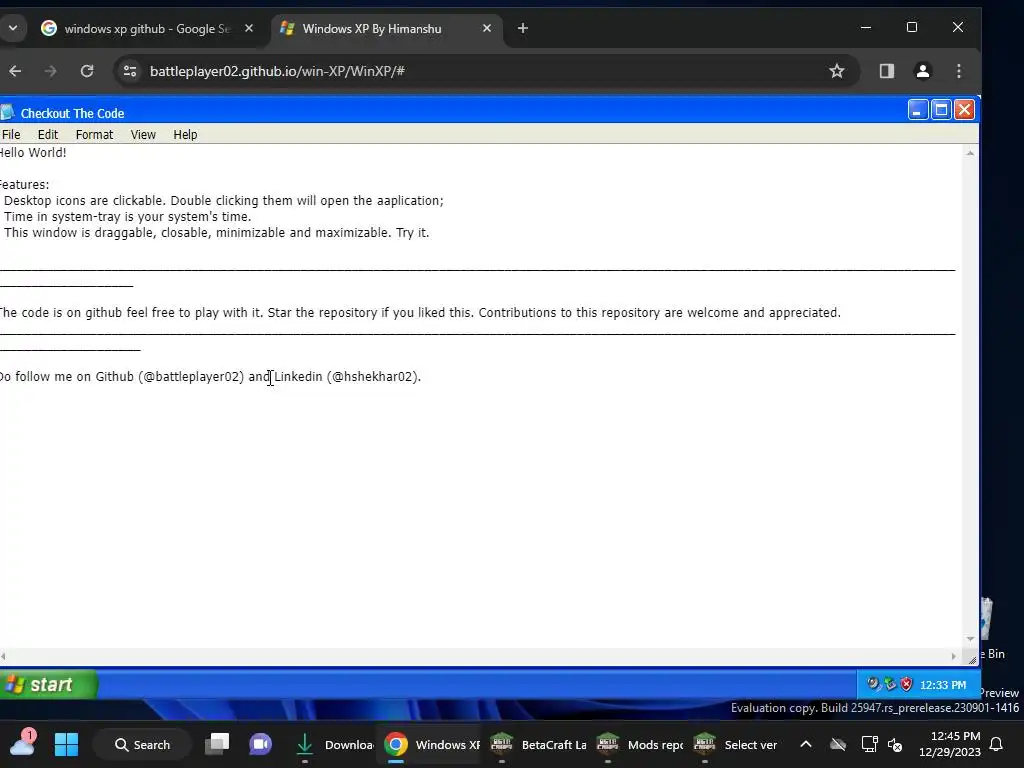Open Windows taskbar Search box

click(142, 744)
